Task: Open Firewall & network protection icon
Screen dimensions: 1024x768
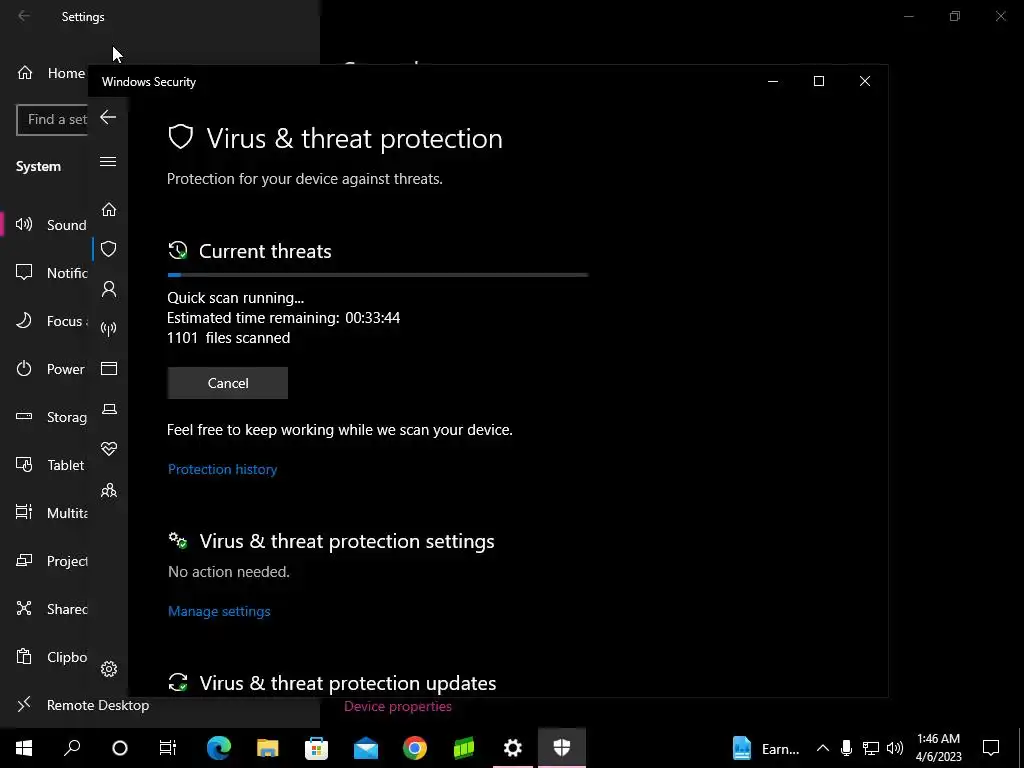Action: click(109, 328)
